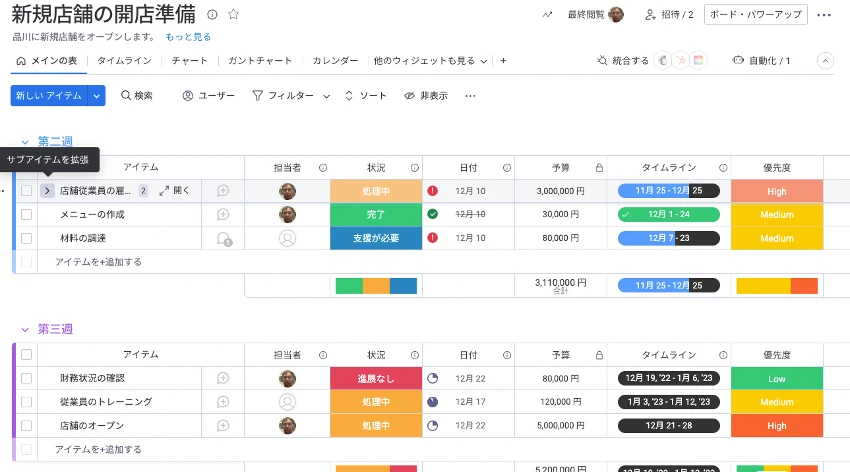Open the board activity trend icon
The height and width of the screenshot is (472, 850).
[548, 15]
